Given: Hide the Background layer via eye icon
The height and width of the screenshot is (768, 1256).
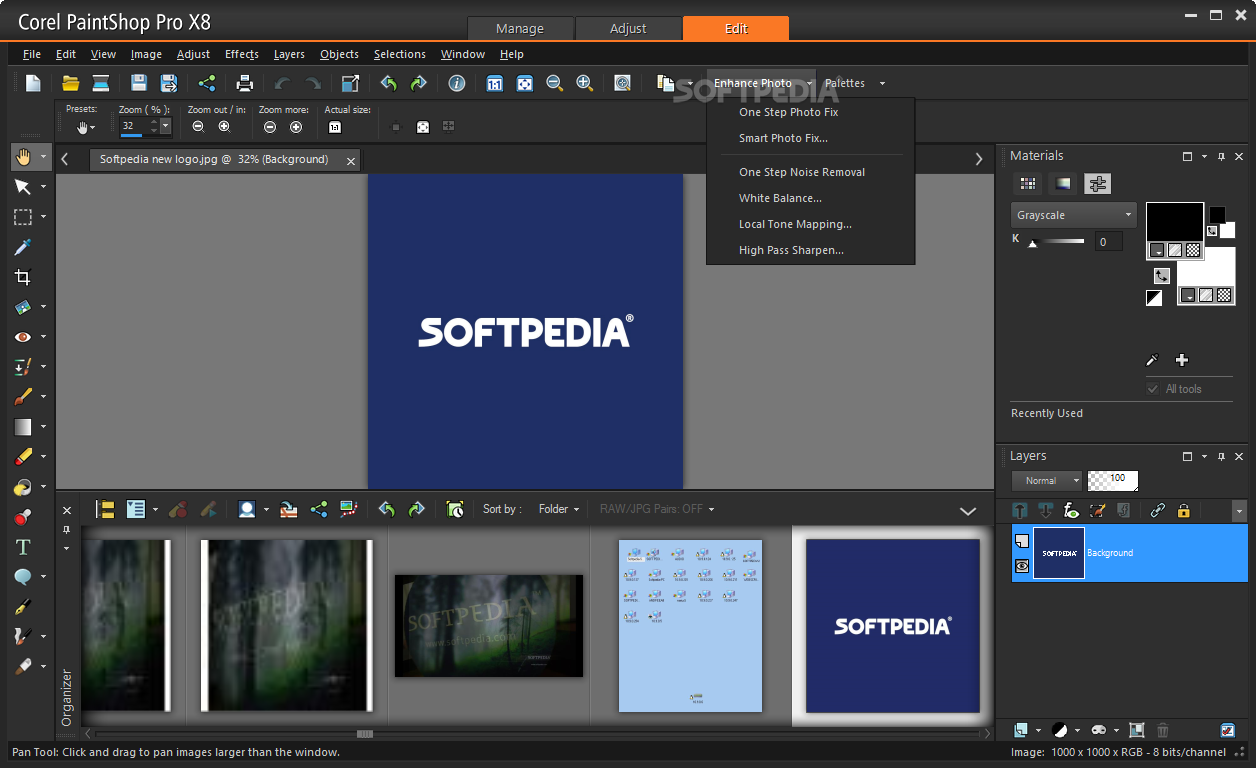Looking at the screenshot, I should [x=1022, y=566].
